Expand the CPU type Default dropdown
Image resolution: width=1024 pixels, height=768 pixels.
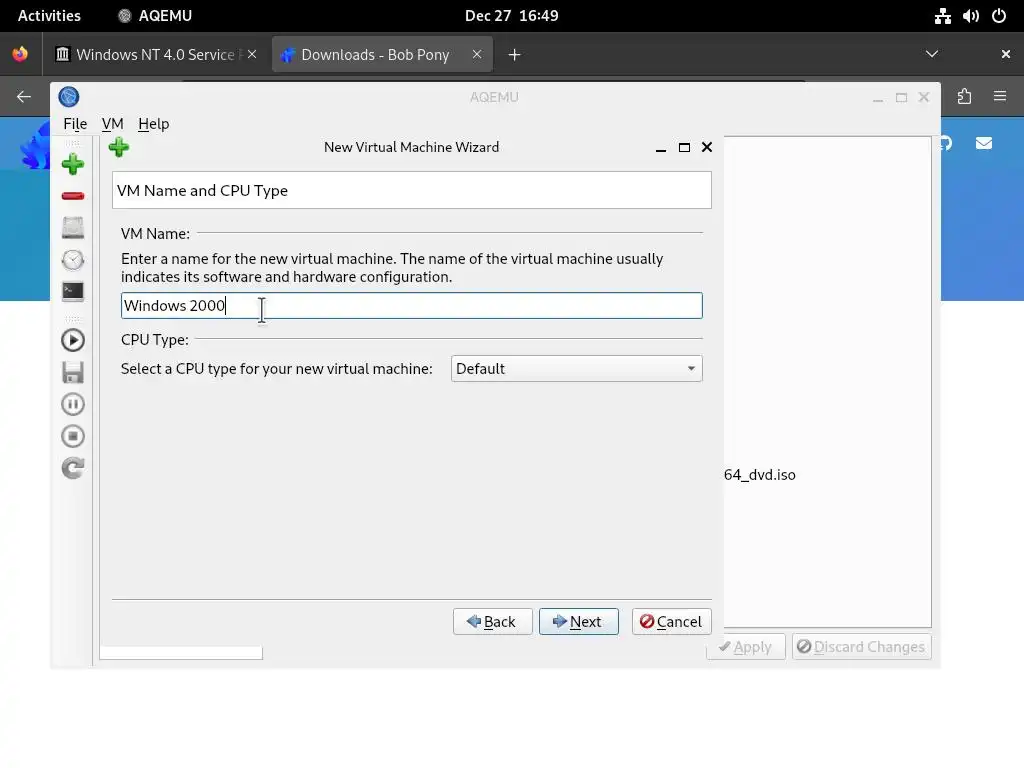point(577,368)
